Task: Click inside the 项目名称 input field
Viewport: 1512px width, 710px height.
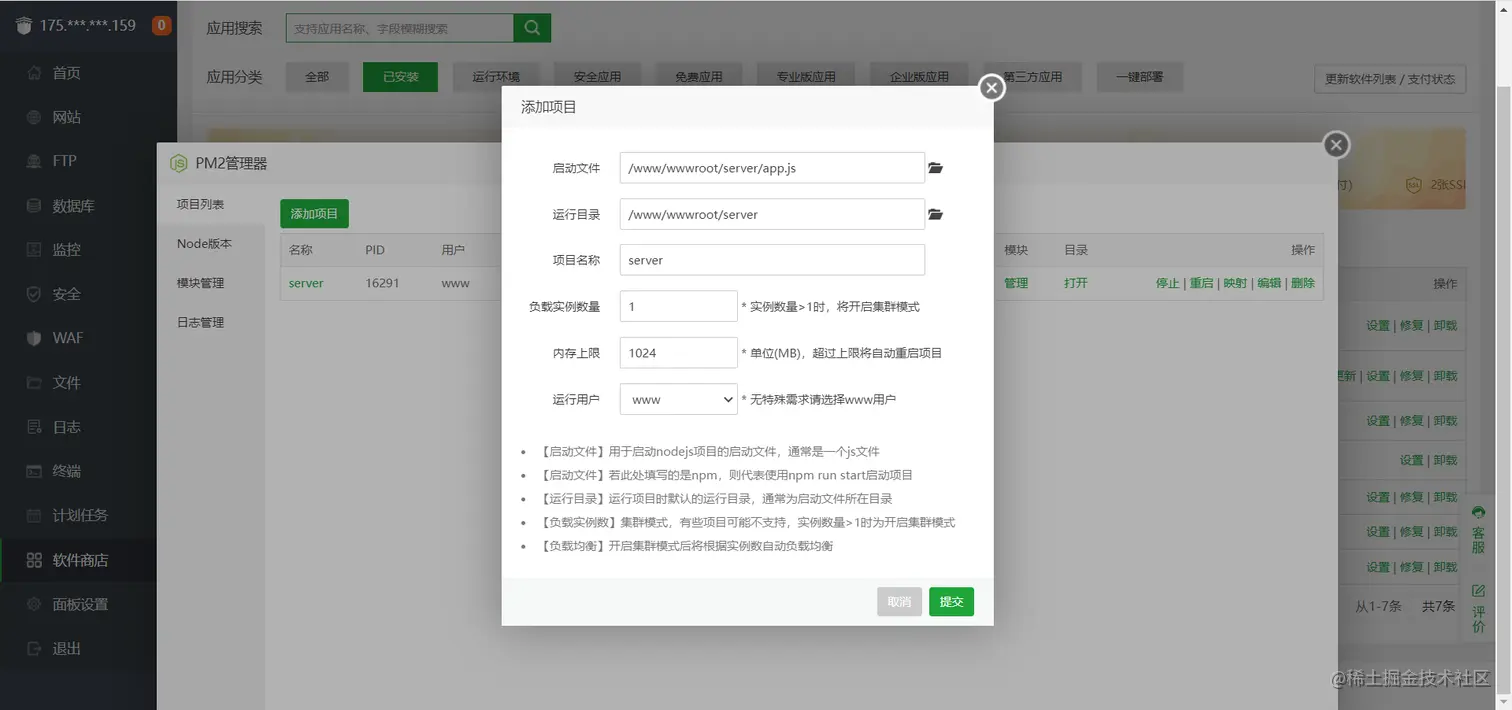Action: (x=772, y=259)
